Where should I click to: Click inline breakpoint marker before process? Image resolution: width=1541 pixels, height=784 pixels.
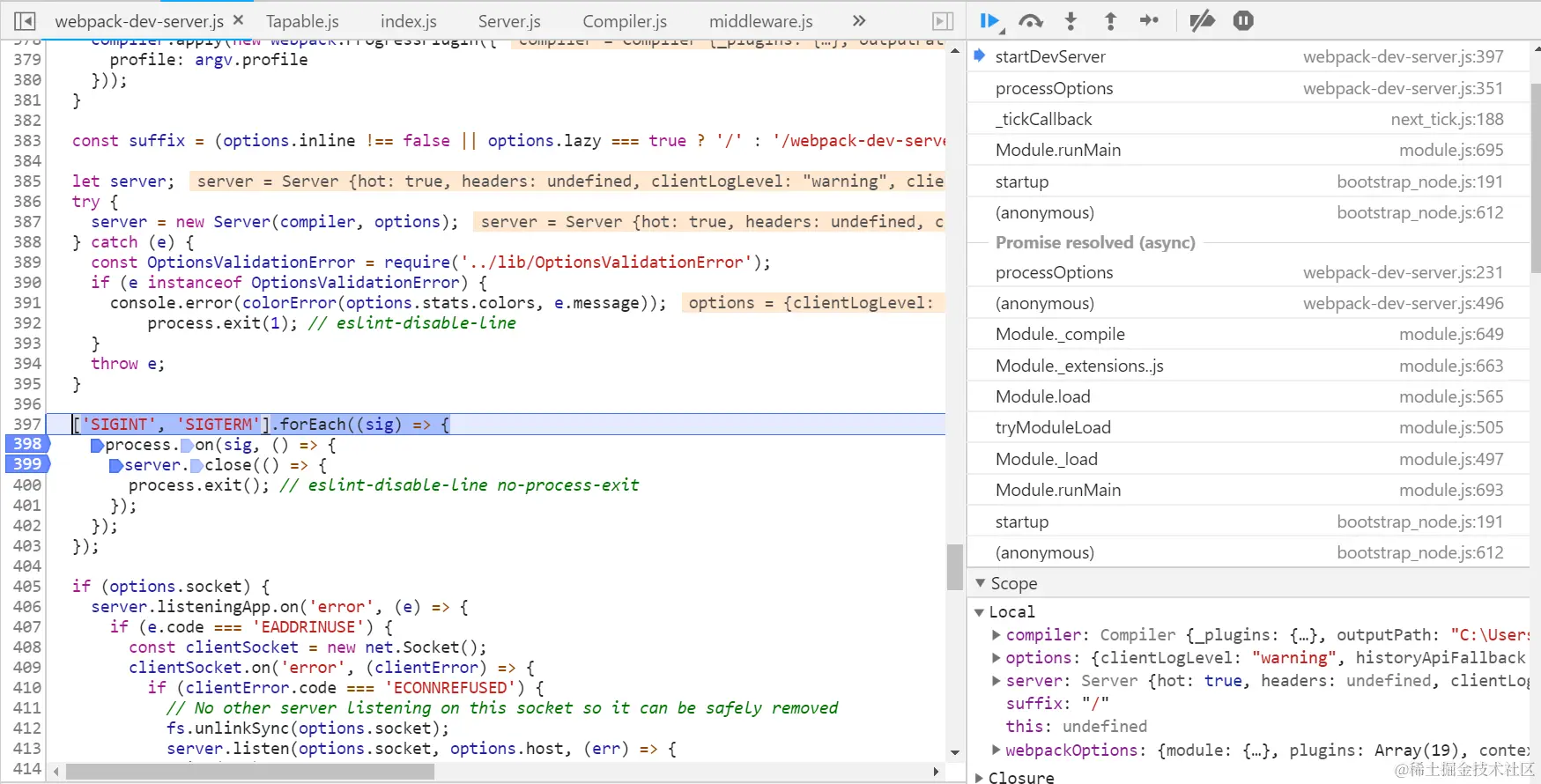coord(97,446)
